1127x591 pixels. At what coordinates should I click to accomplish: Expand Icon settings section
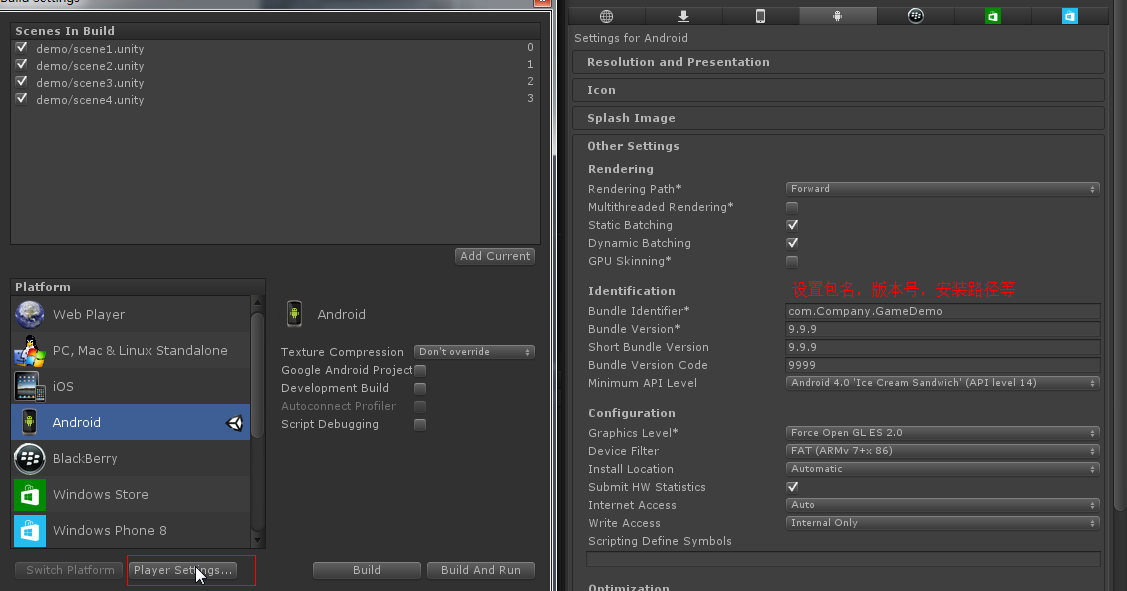pyautogui.click(x=838, y=90)
